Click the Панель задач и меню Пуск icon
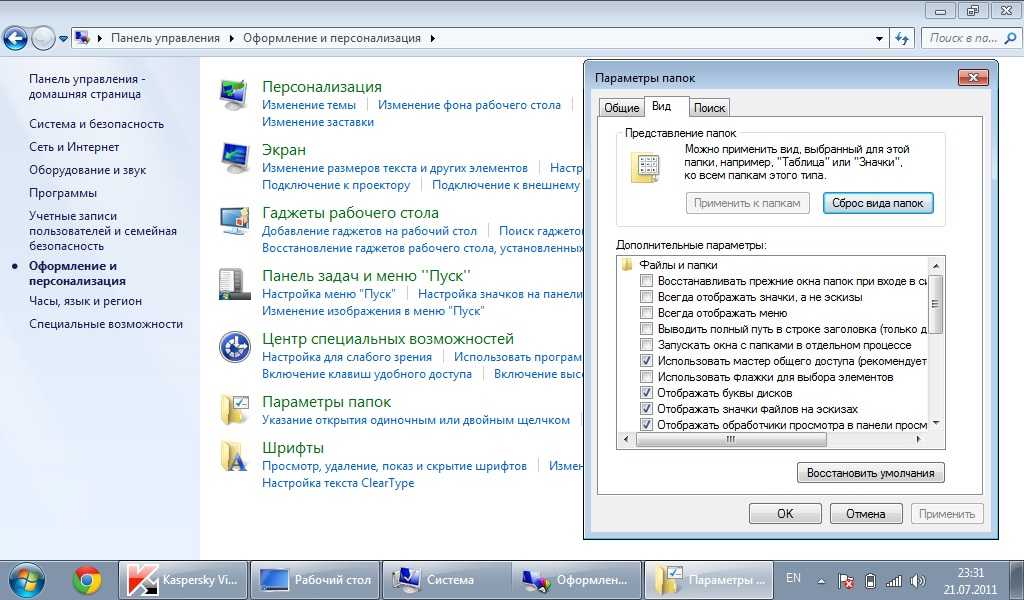 coord(234,284)
